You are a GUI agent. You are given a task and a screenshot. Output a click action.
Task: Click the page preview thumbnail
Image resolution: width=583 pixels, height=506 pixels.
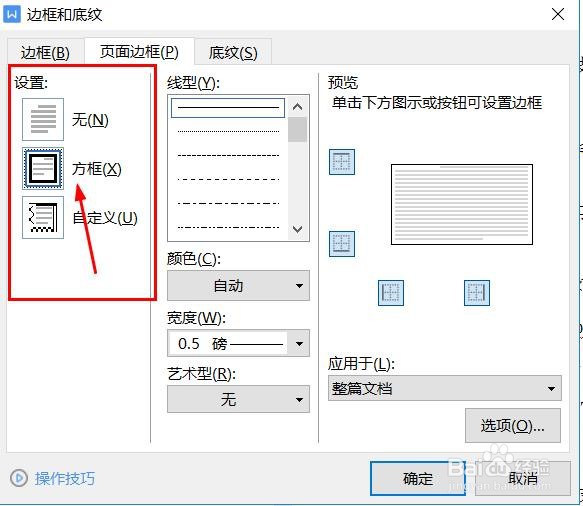462,204
